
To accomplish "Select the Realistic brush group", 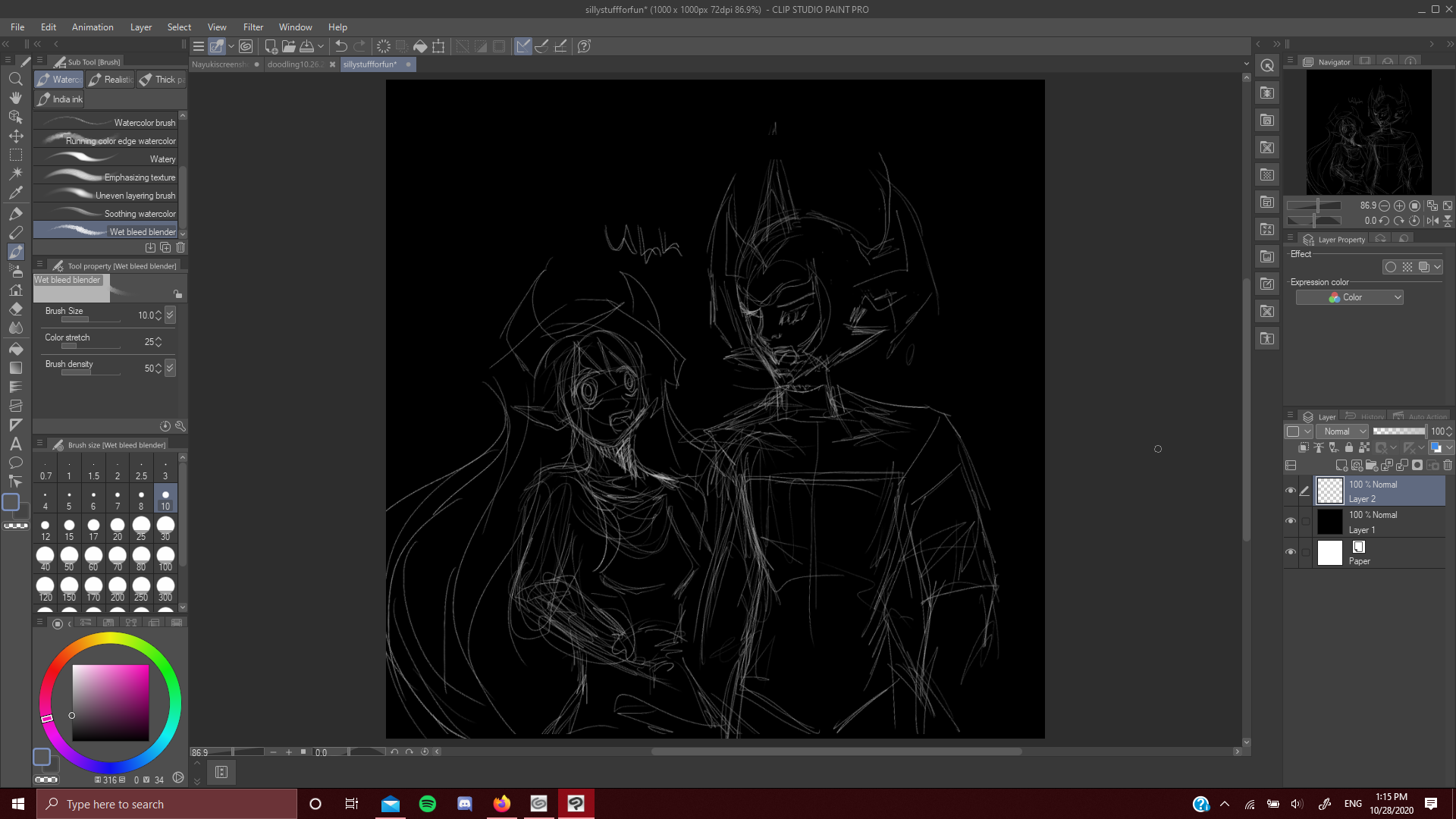I will point(111,80).
